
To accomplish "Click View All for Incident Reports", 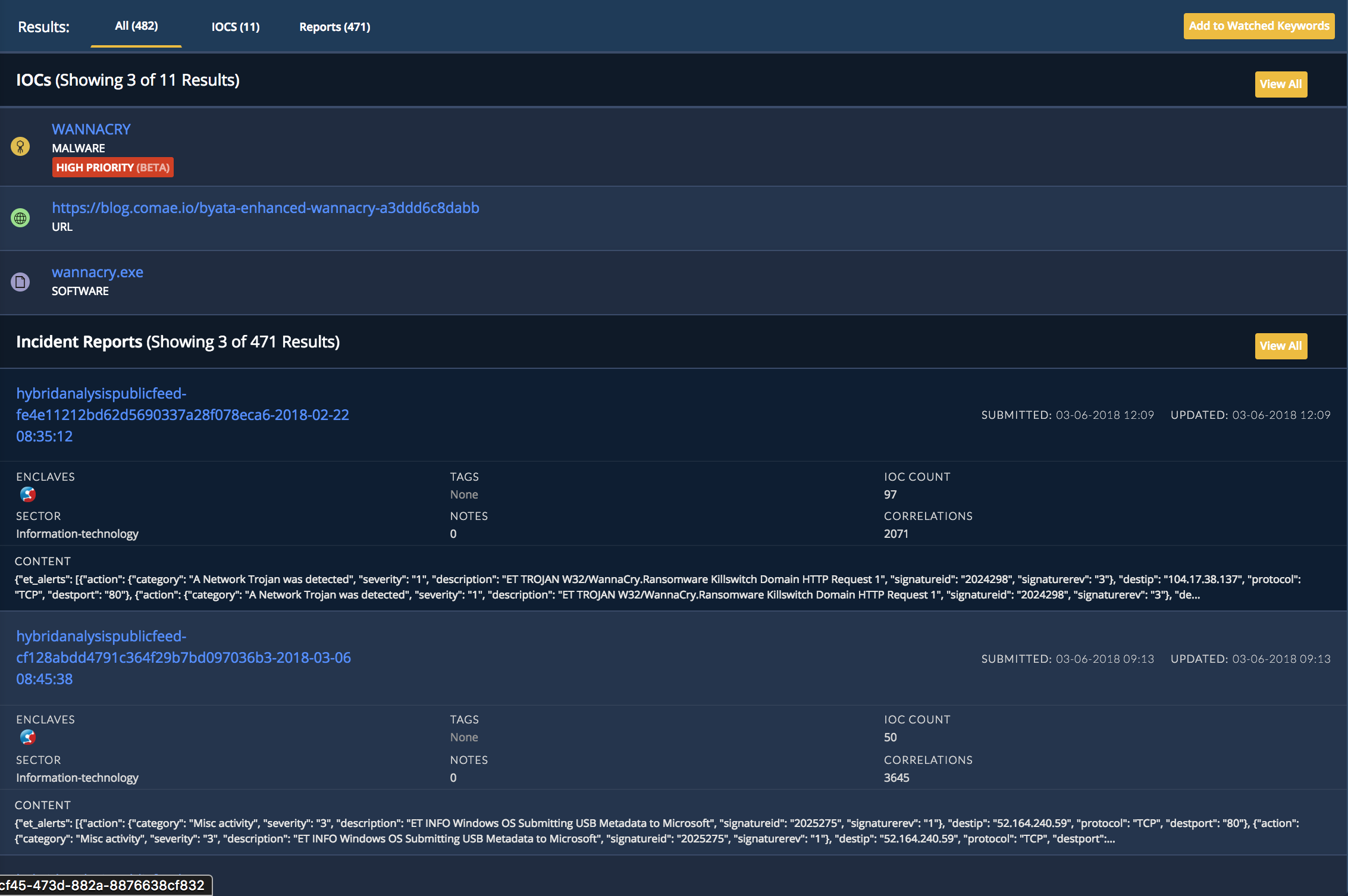I will 1280,346.
